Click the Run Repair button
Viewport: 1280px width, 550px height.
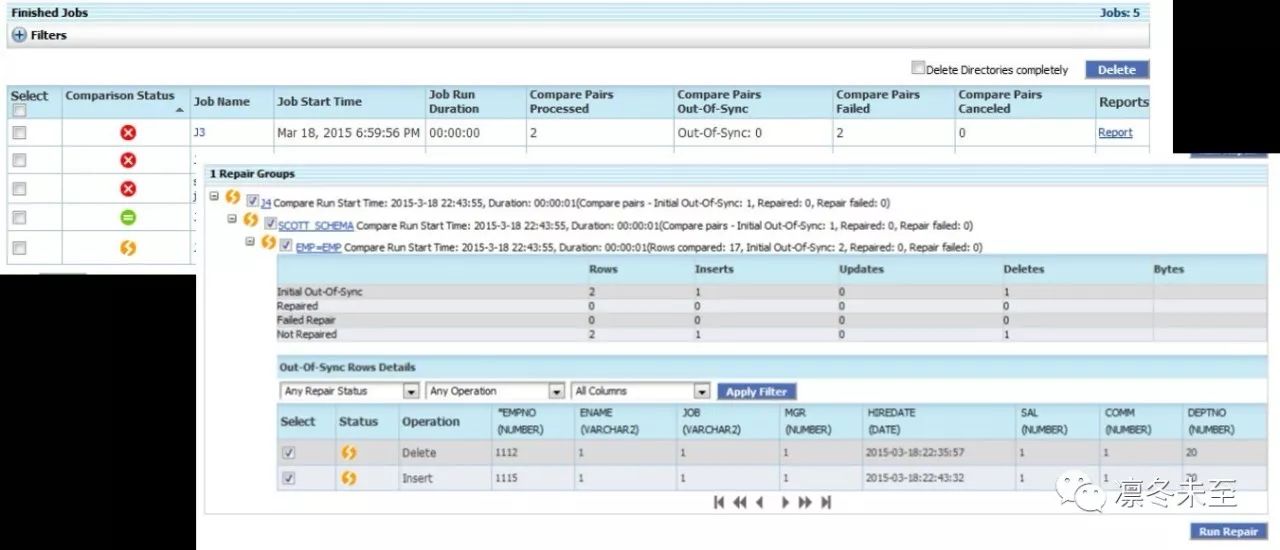pyautogui.click(x=1229, y=532)
